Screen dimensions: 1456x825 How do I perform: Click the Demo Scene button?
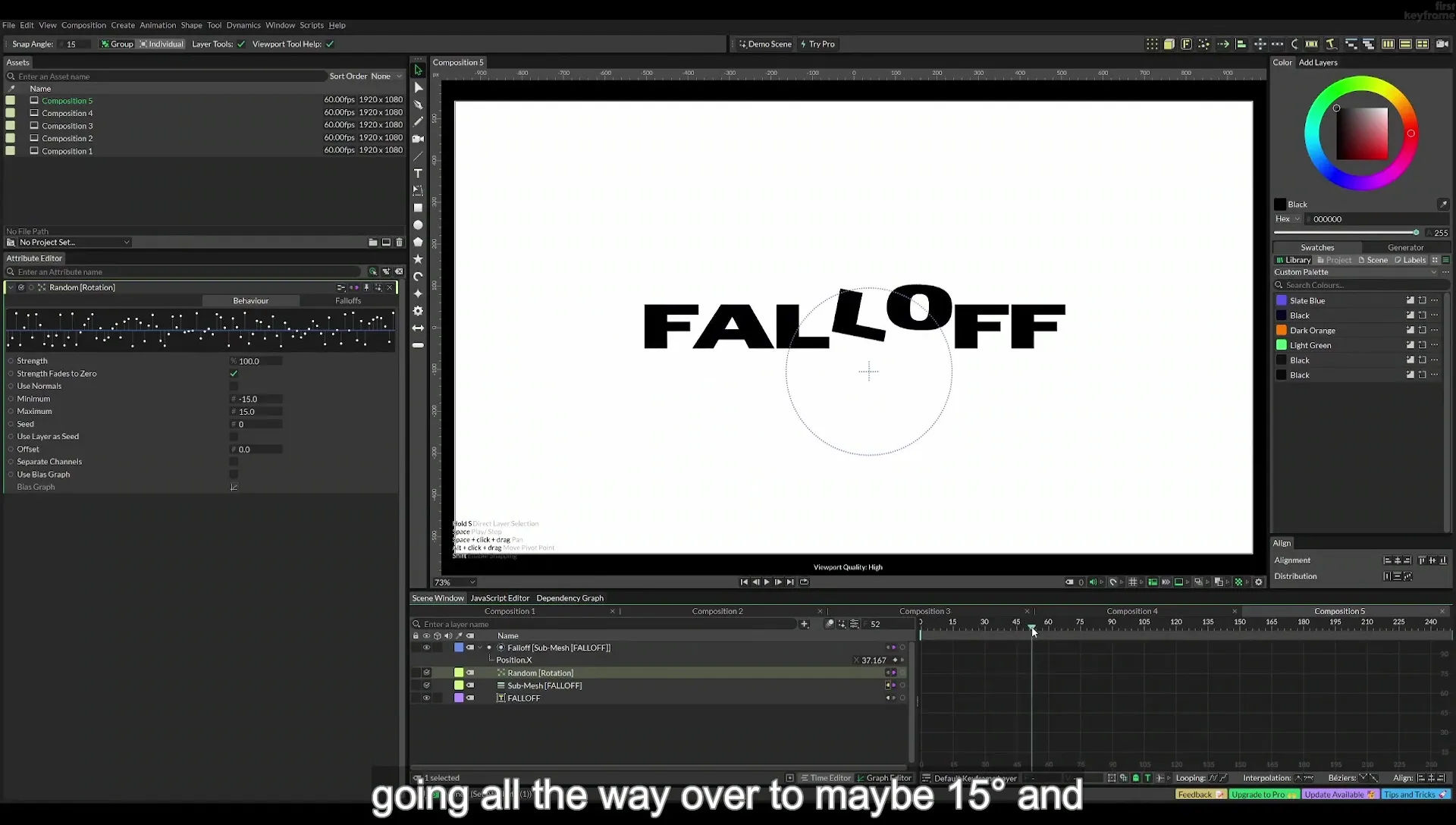tap(765, 44)
